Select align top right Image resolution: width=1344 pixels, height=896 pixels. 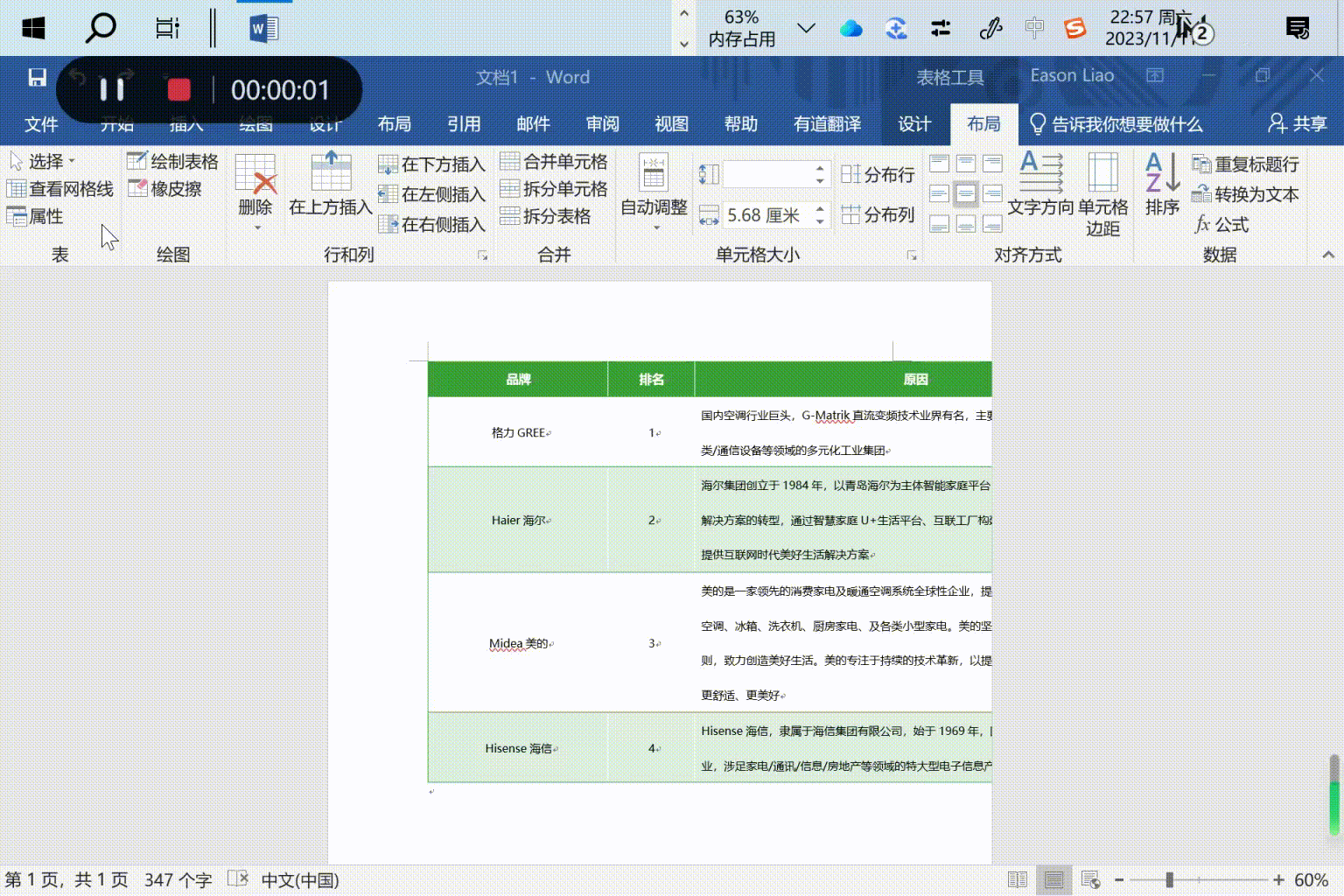pos(992,164)
